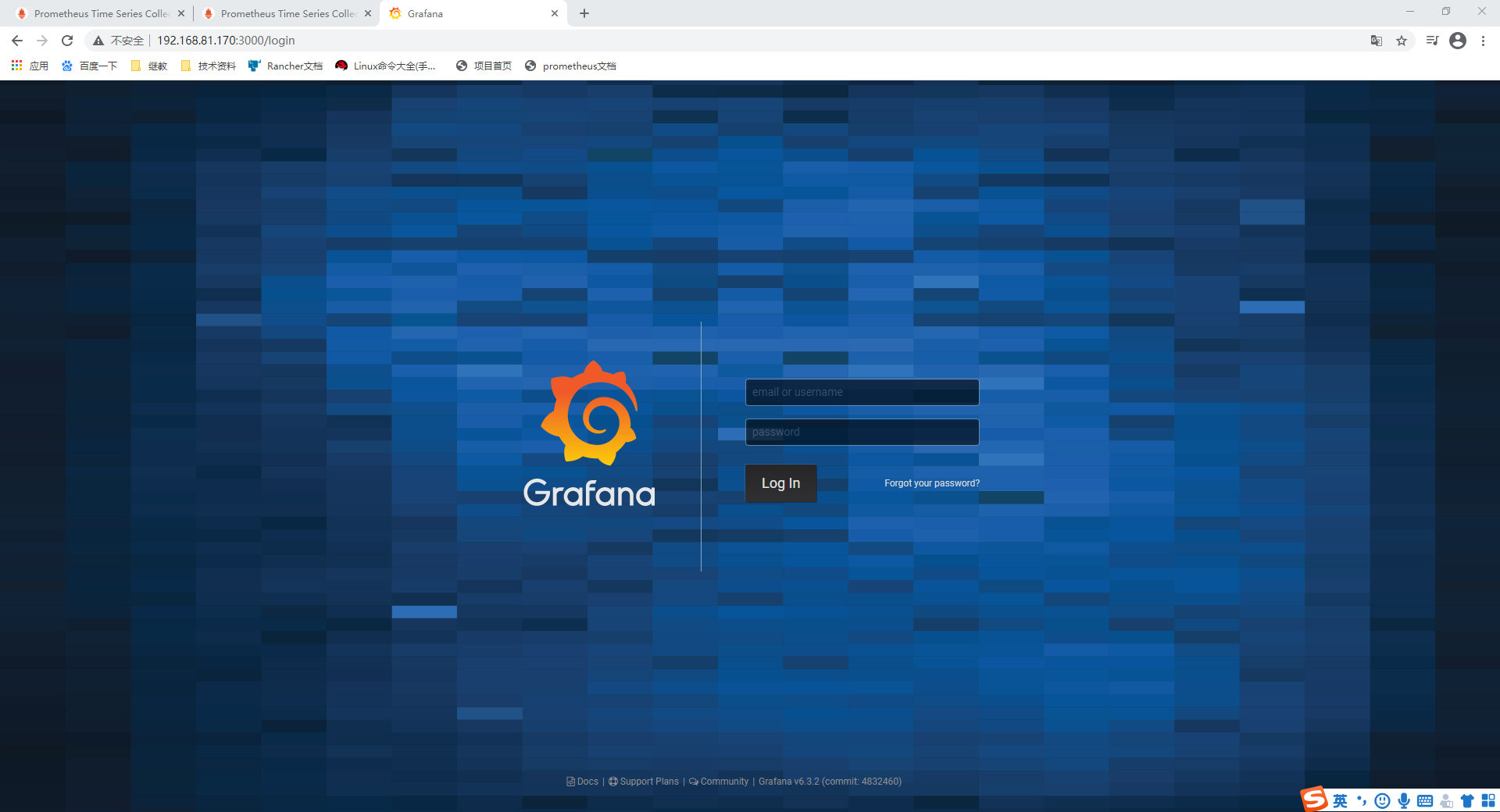This screenshot has height=812, width=1500.
Task: Click the not secure warning icon
Action: tap(98, 41)
